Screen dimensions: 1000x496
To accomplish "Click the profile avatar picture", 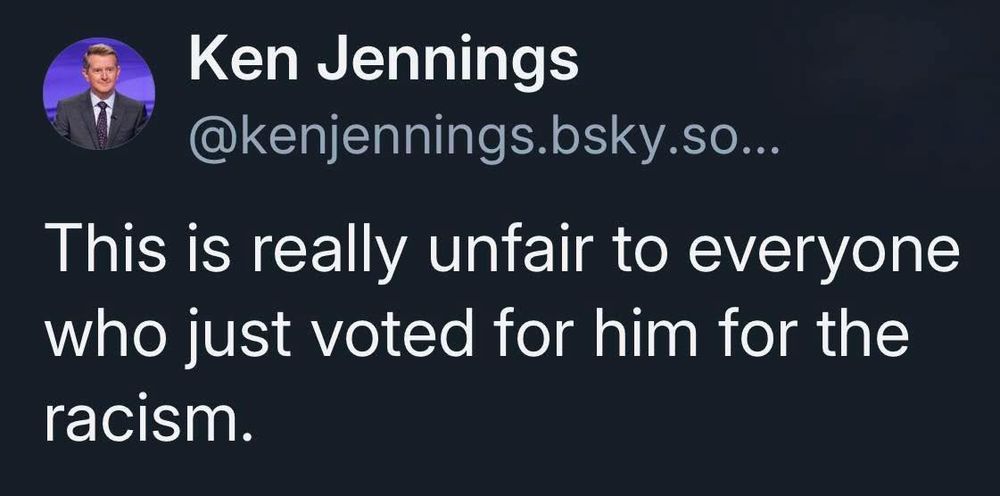I will (x=97, y=93).
